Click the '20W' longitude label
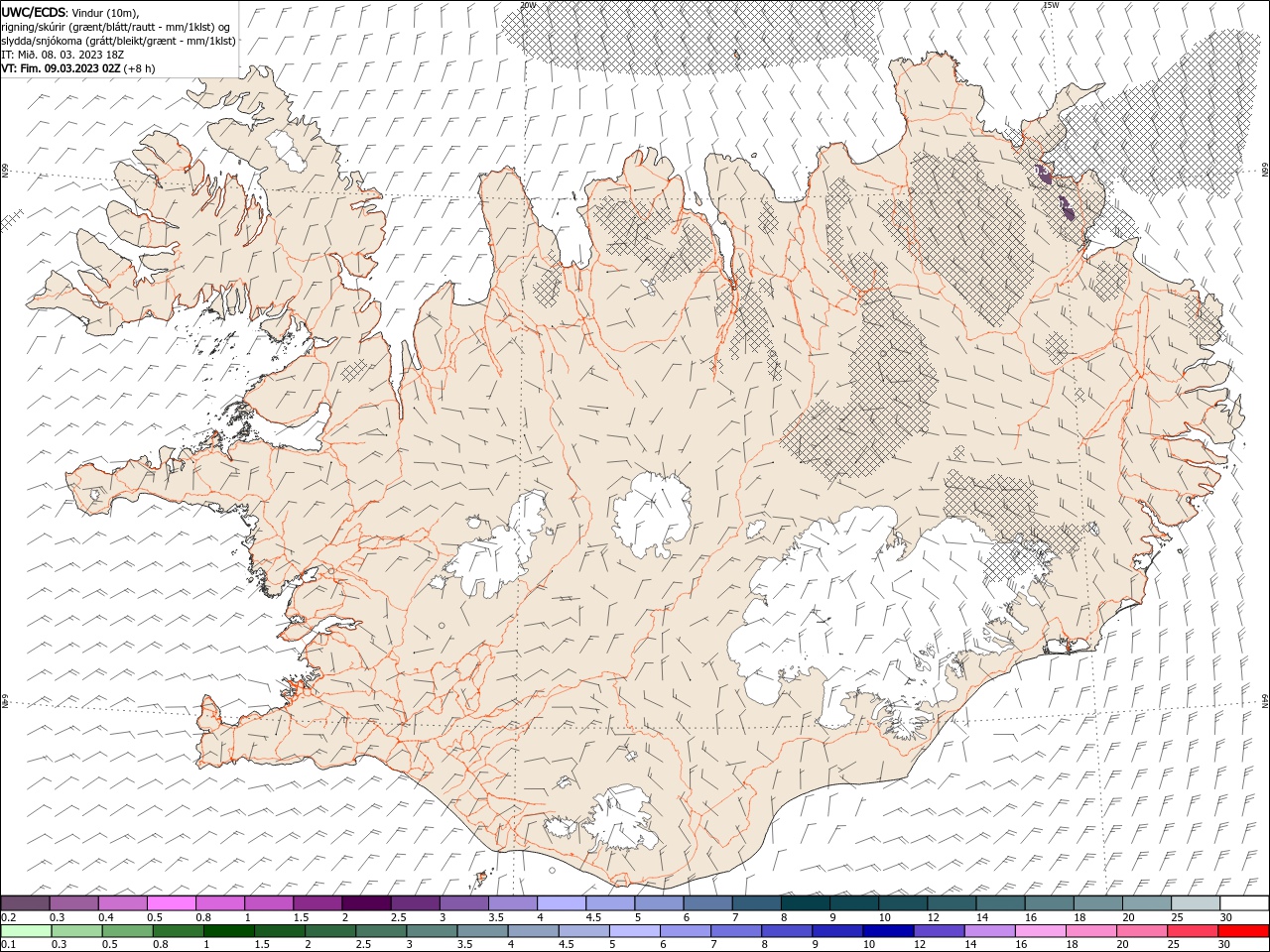This screenshot has height=952, width=1270. tap(527, 5)
